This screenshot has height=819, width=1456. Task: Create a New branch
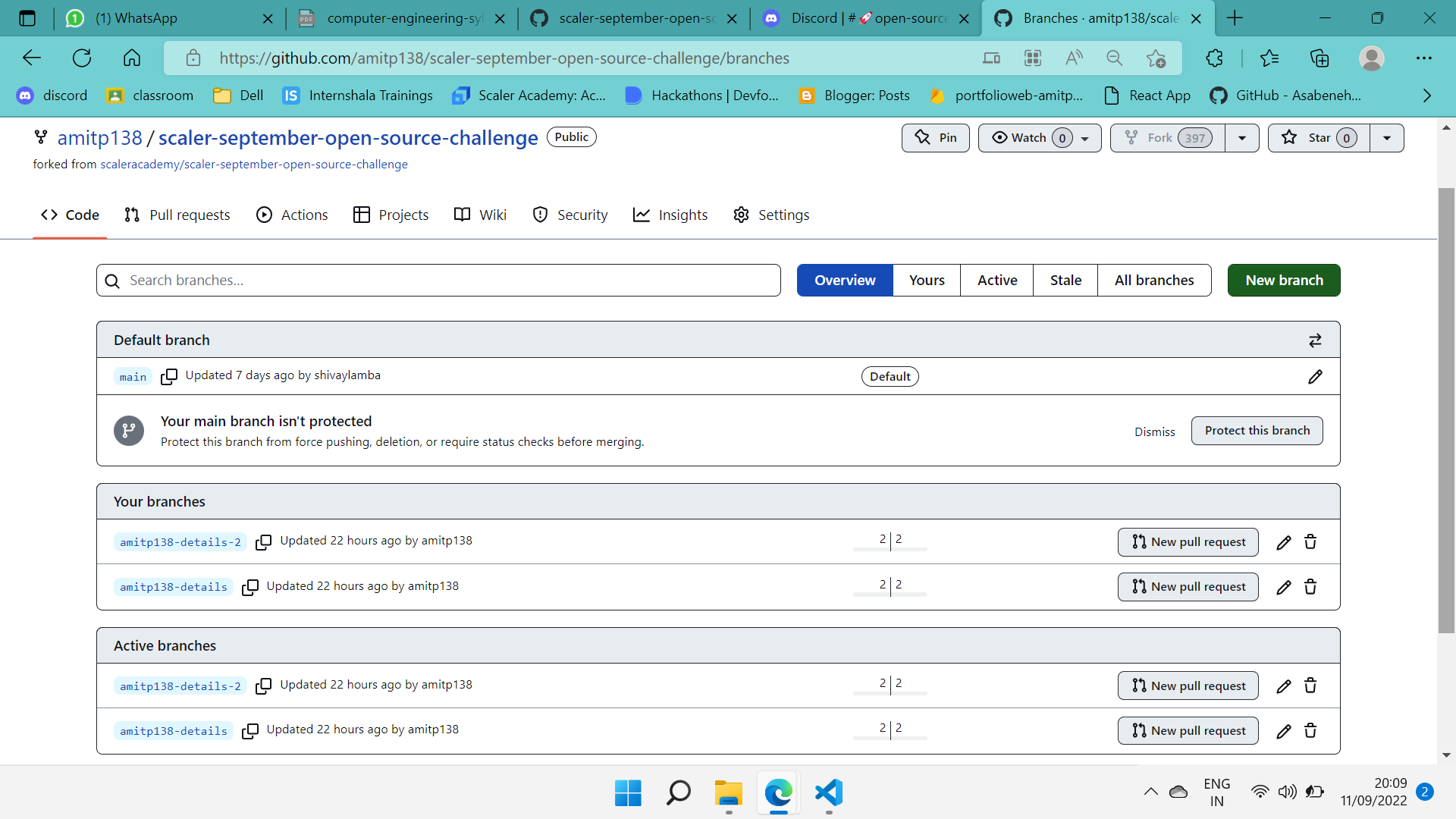(1284, 280)
